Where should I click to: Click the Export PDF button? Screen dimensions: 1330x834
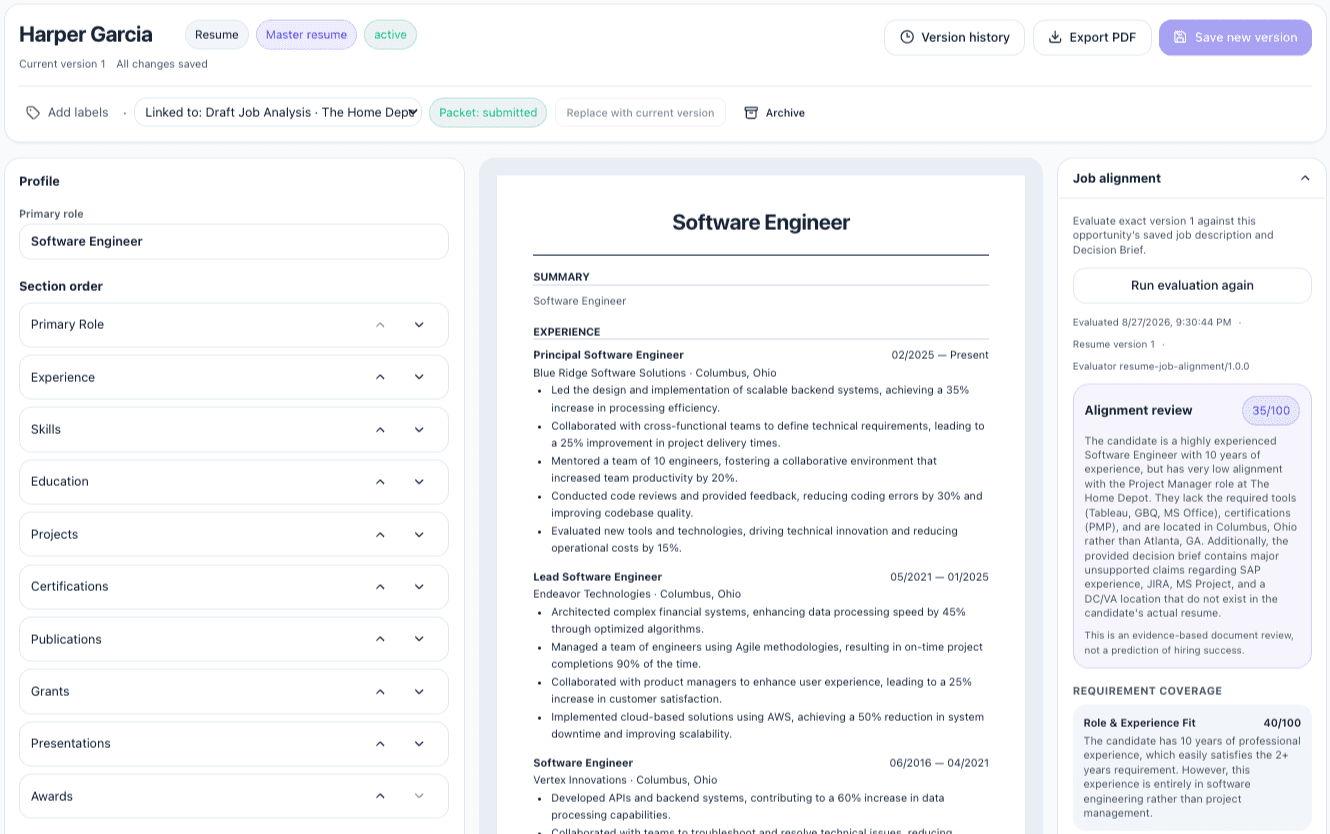(x=1092, y=37)
